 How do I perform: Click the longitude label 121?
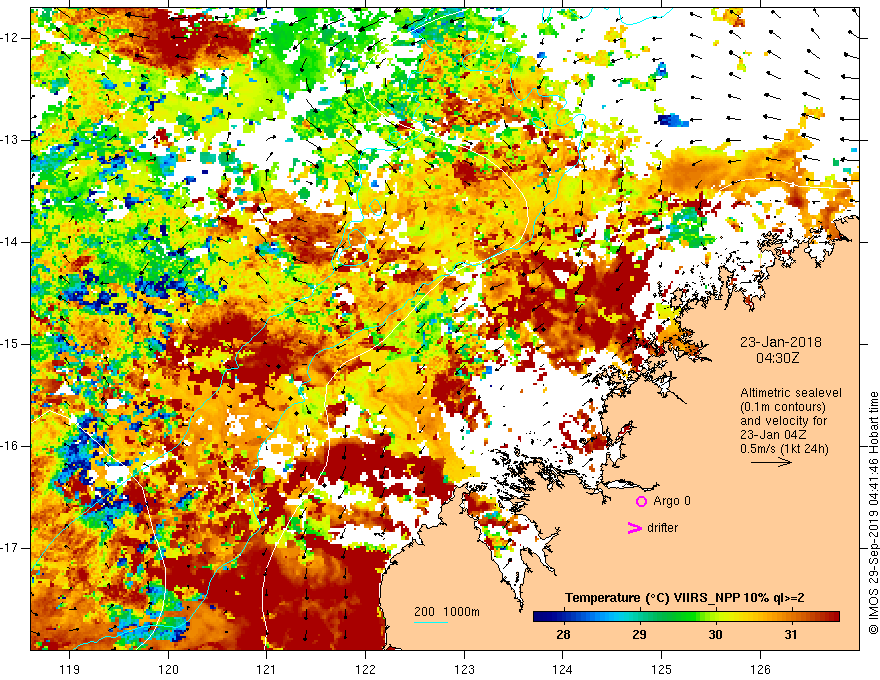point(267,669)
